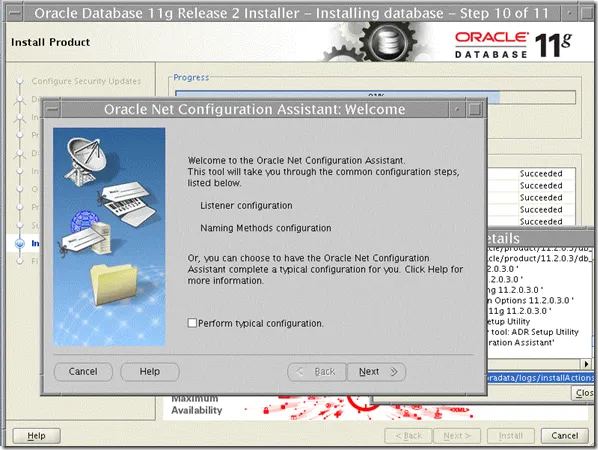Image resolution: width=598 pixels, height=450 pixels.
Task: Click the installActions log file path
Action: tap(541, 378)
